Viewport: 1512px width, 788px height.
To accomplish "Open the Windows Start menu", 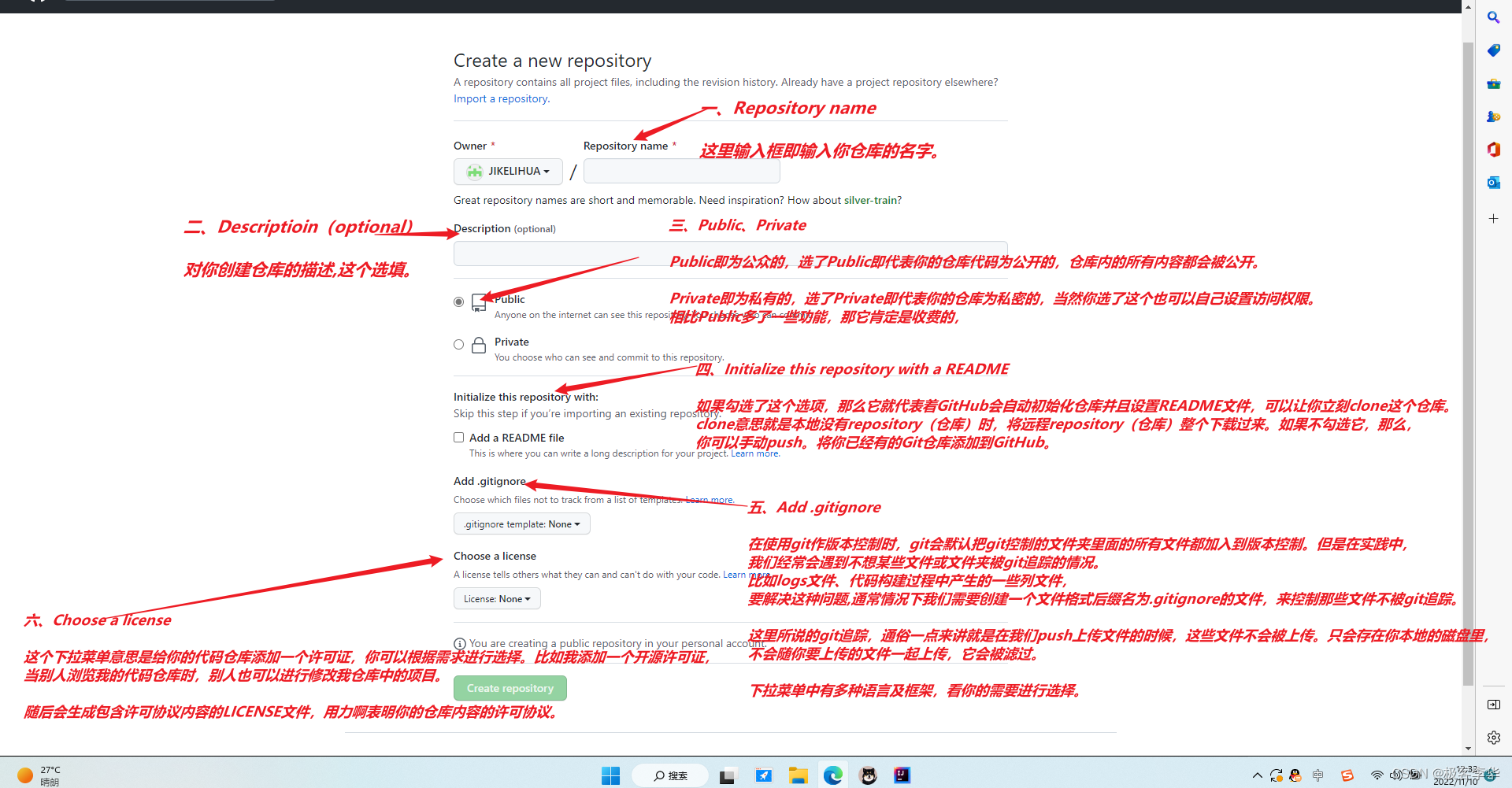I will pos(610,775).
